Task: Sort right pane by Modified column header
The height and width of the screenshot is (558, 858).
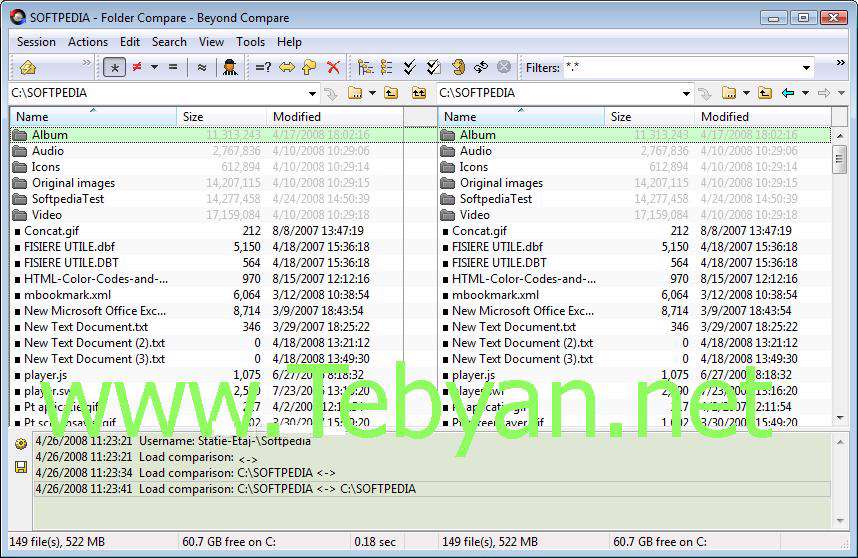Action: [763, 117]
